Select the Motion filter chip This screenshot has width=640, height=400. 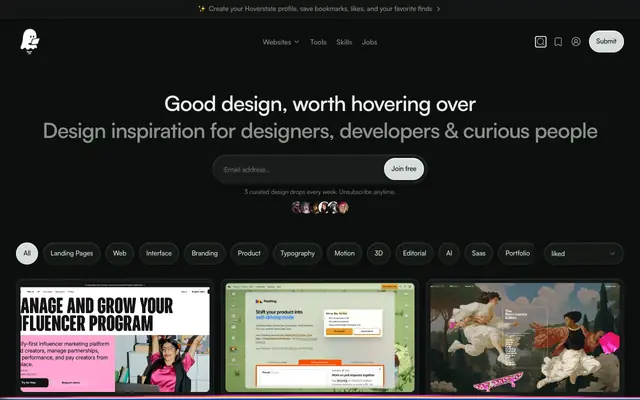click(x=344, y=253)
